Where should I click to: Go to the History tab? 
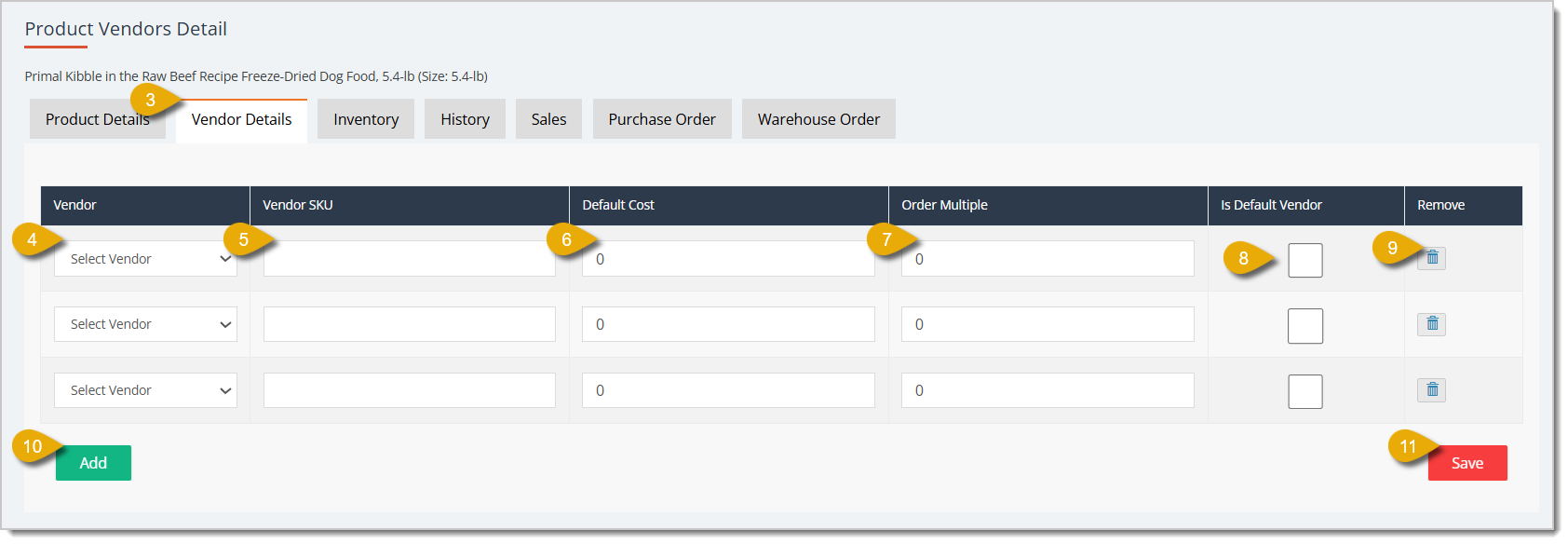[x=465, y=119]
